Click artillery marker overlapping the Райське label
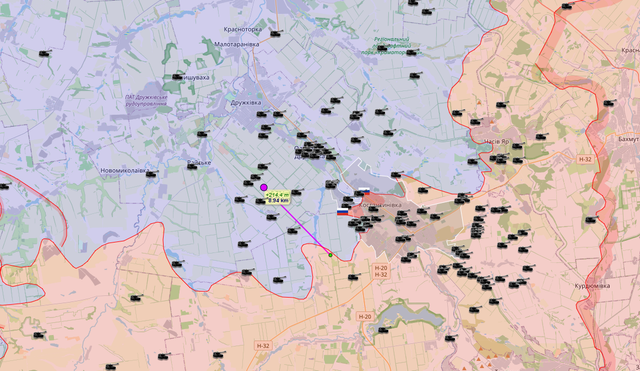Image resolution: width=640 pixels, height=371 pixels. (x=192, y=166)
